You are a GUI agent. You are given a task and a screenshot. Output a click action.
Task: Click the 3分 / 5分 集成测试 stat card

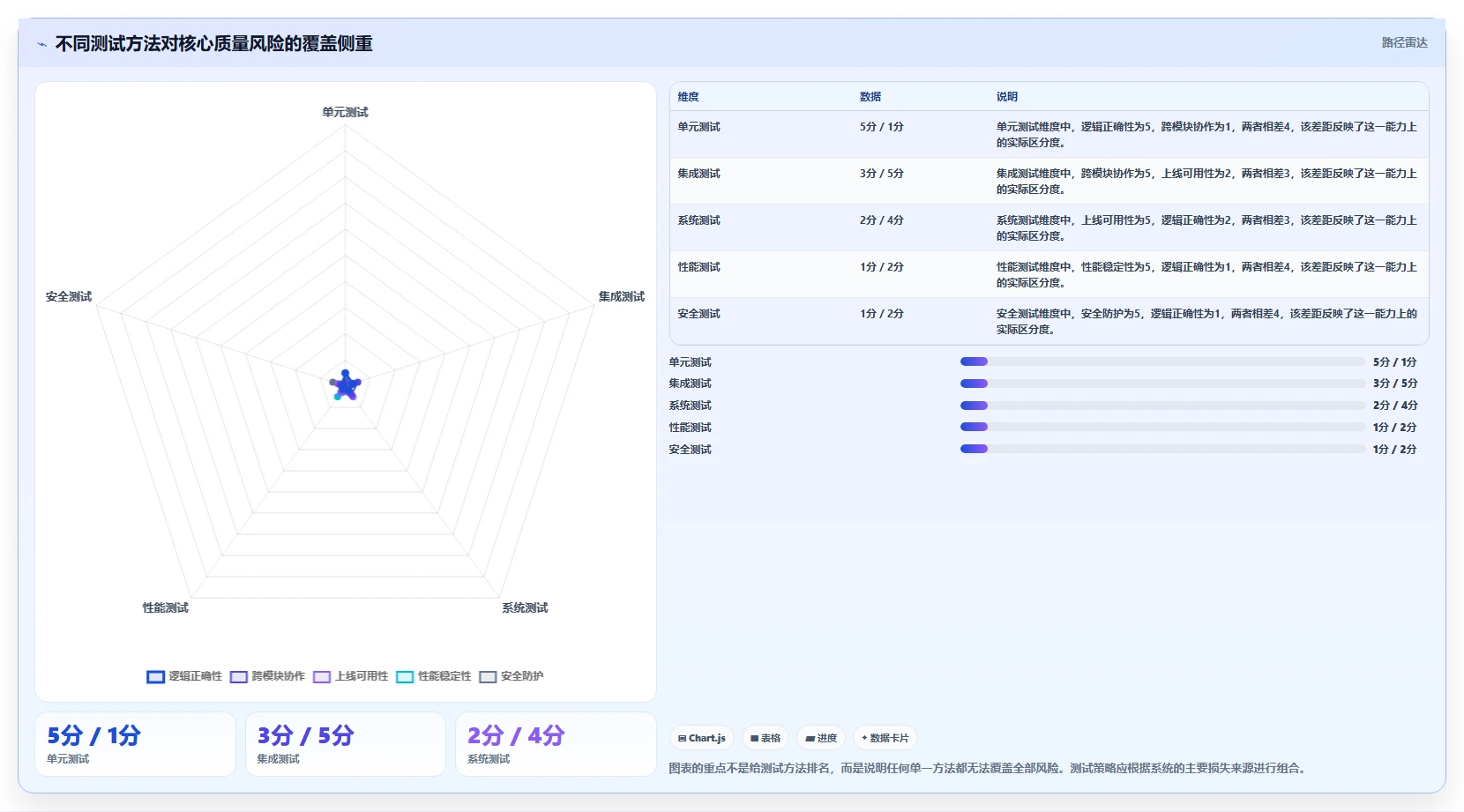345,744
